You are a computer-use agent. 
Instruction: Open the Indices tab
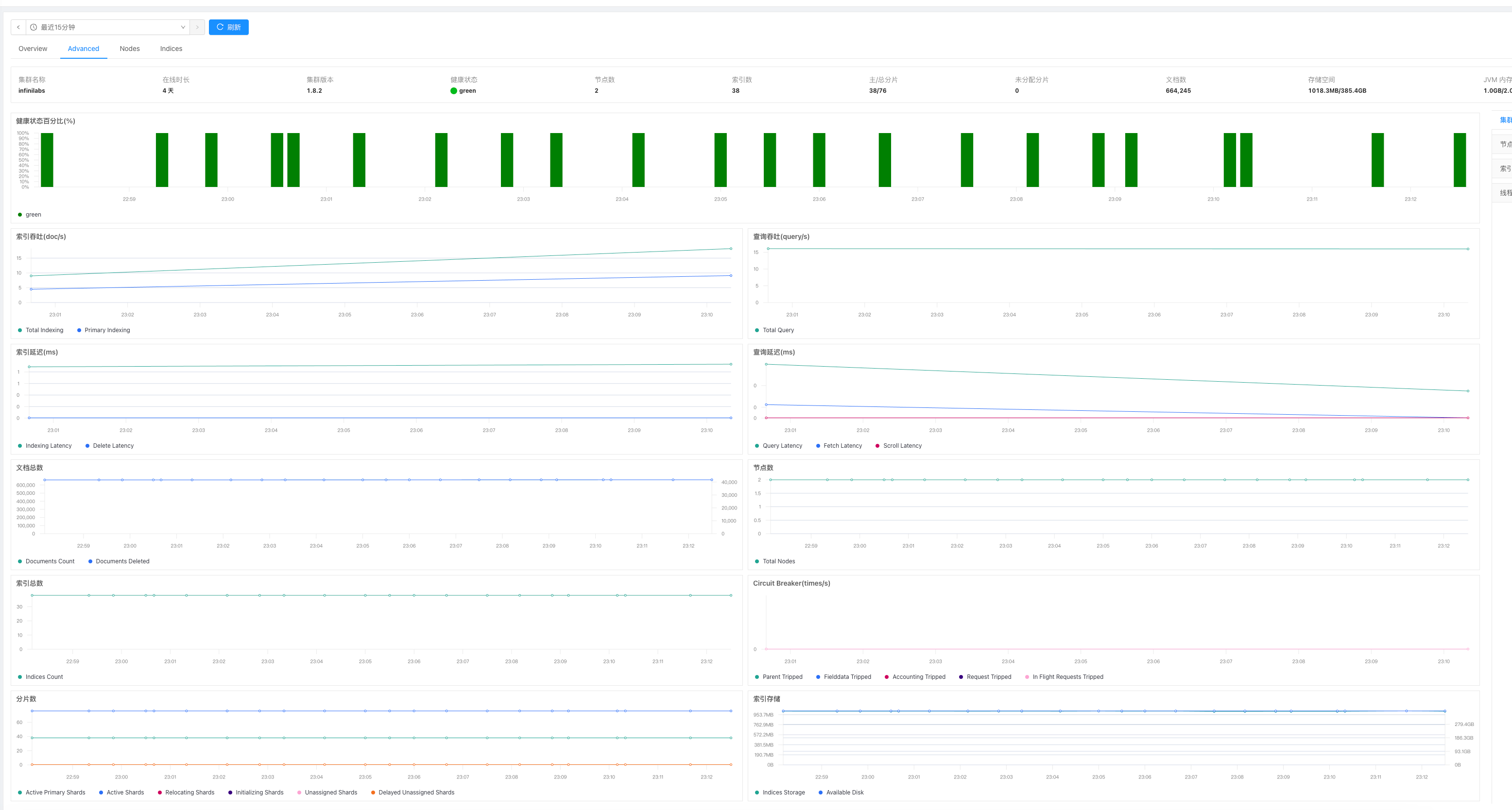(x=171, y=49)
